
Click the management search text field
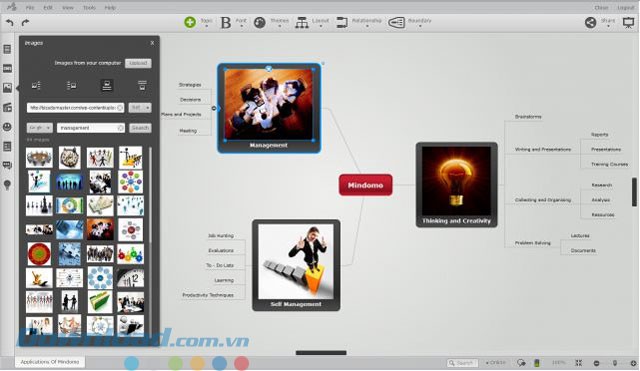[91, 128]
